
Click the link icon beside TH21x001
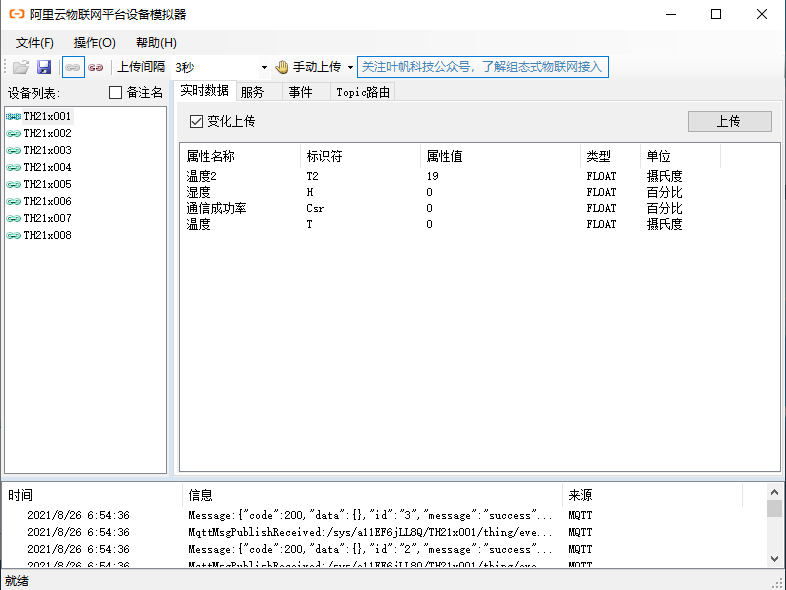pos(14,116)
